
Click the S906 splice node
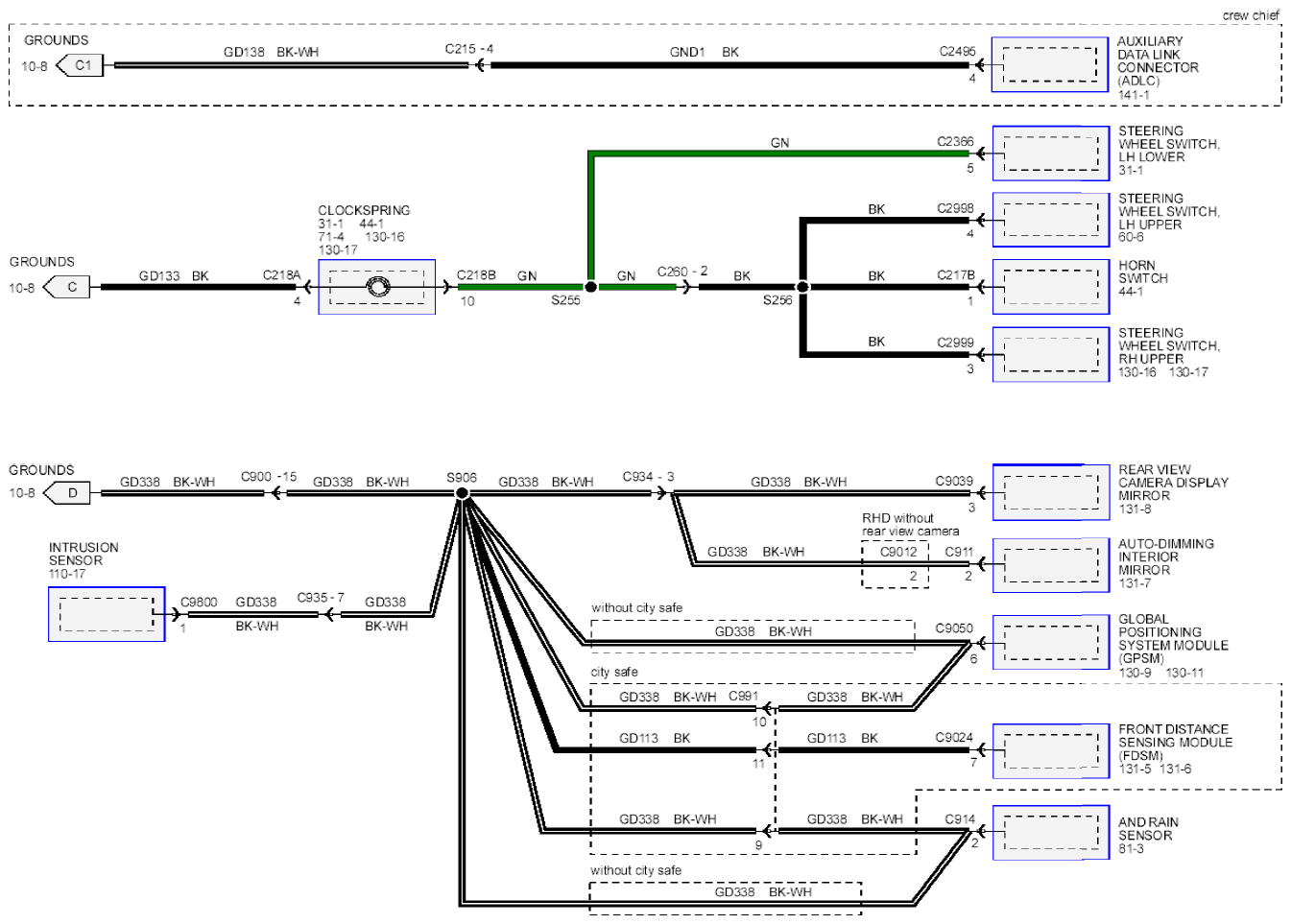click(x=462, y=493)
